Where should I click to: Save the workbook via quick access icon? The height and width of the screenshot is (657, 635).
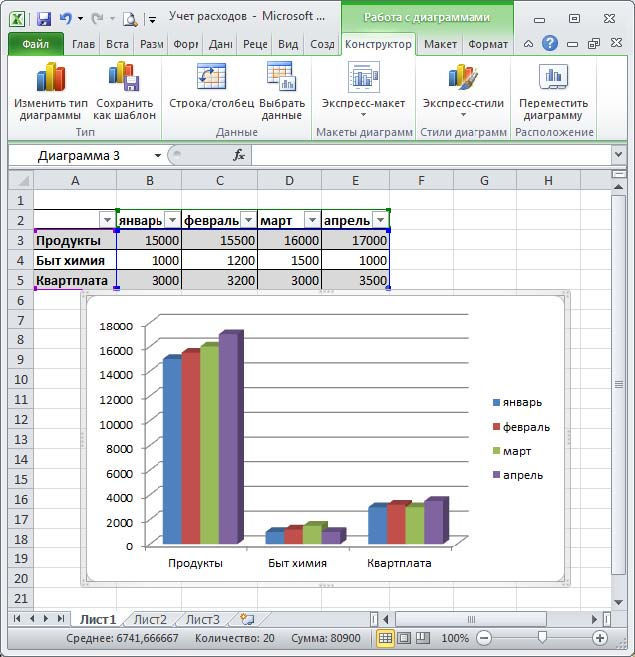(43, 18)
